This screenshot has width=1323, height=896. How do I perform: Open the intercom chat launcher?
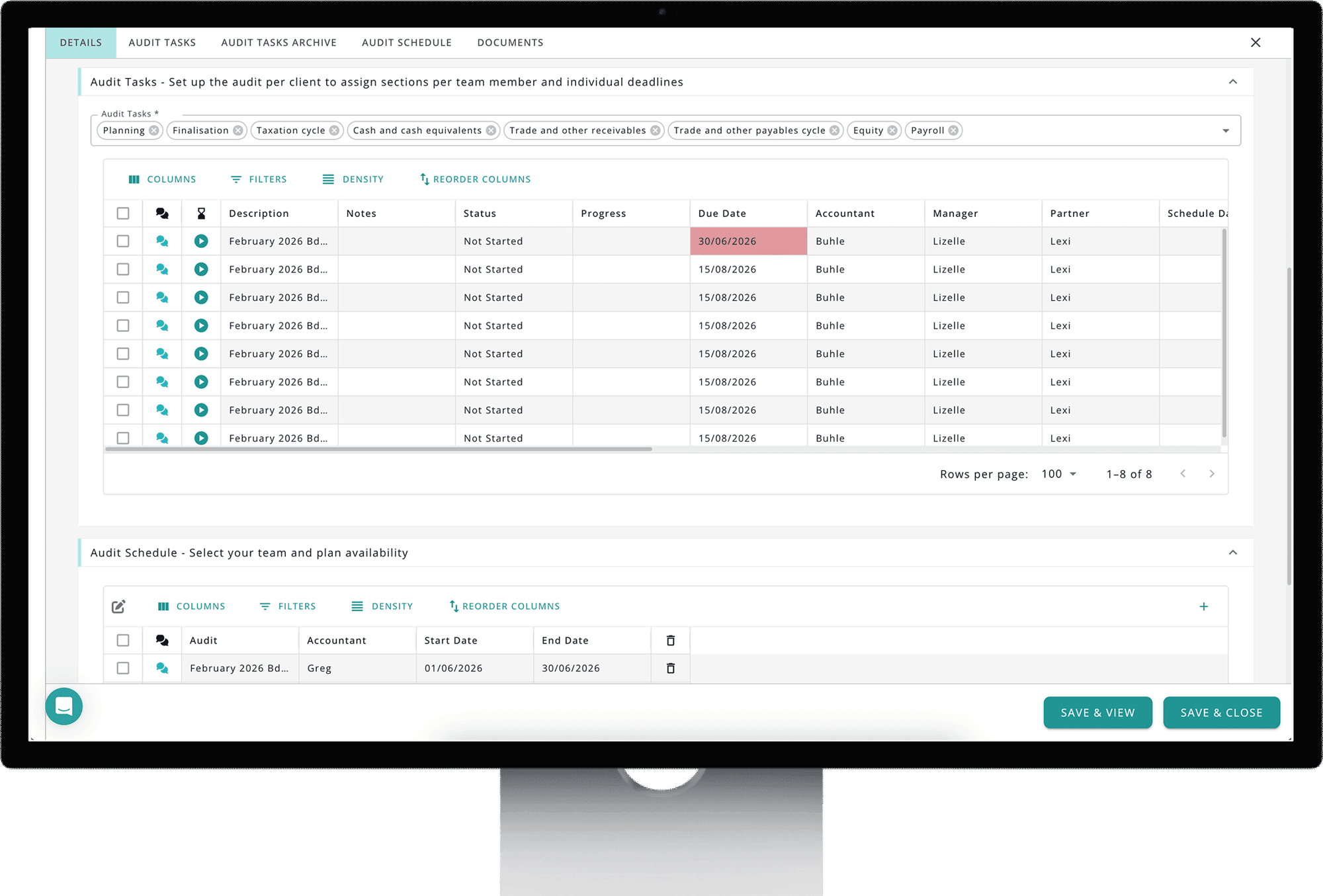coord(64,706)
